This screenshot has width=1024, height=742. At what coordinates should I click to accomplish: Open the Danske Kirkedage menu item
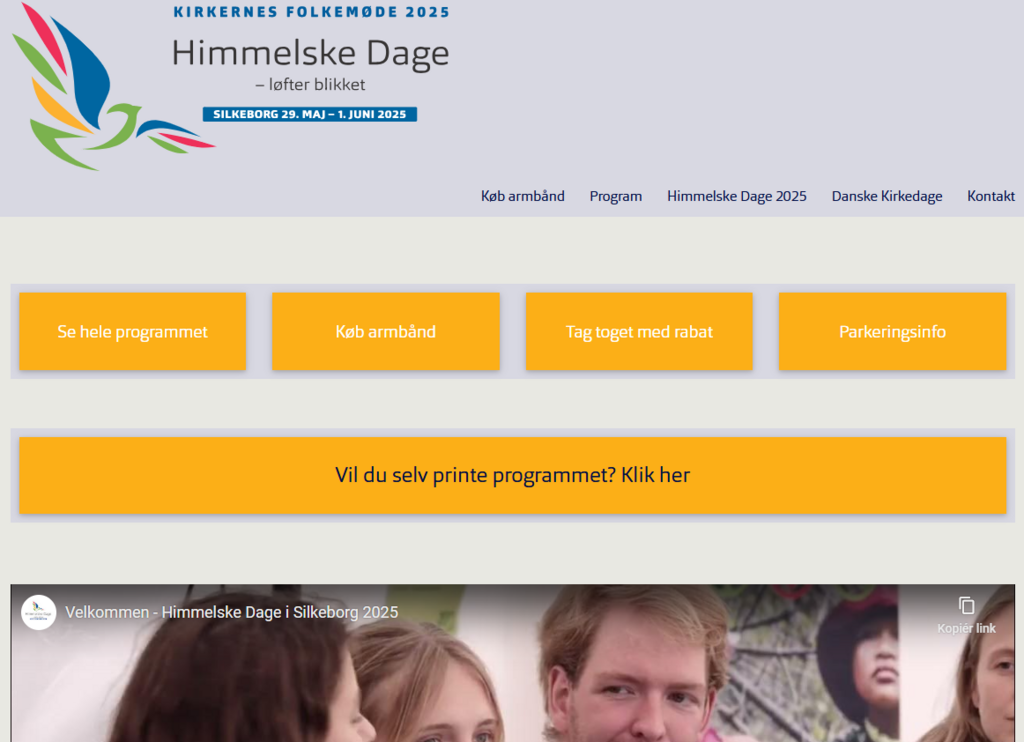coord(887,196)
